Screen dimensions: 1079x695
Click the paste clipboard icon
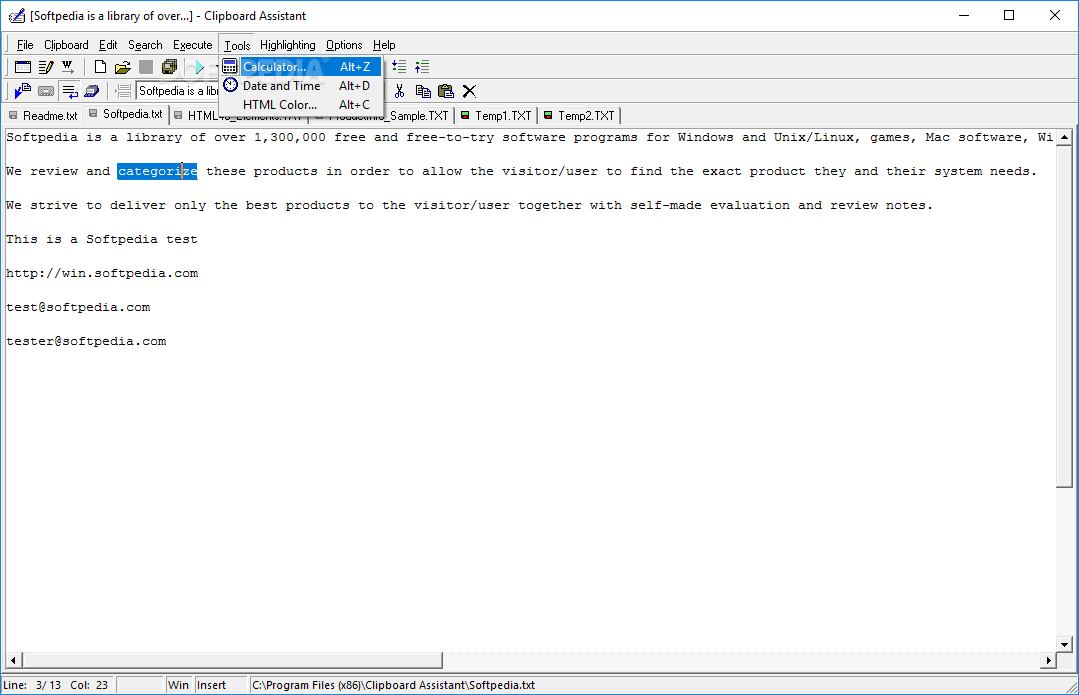(x=446, y=91)
